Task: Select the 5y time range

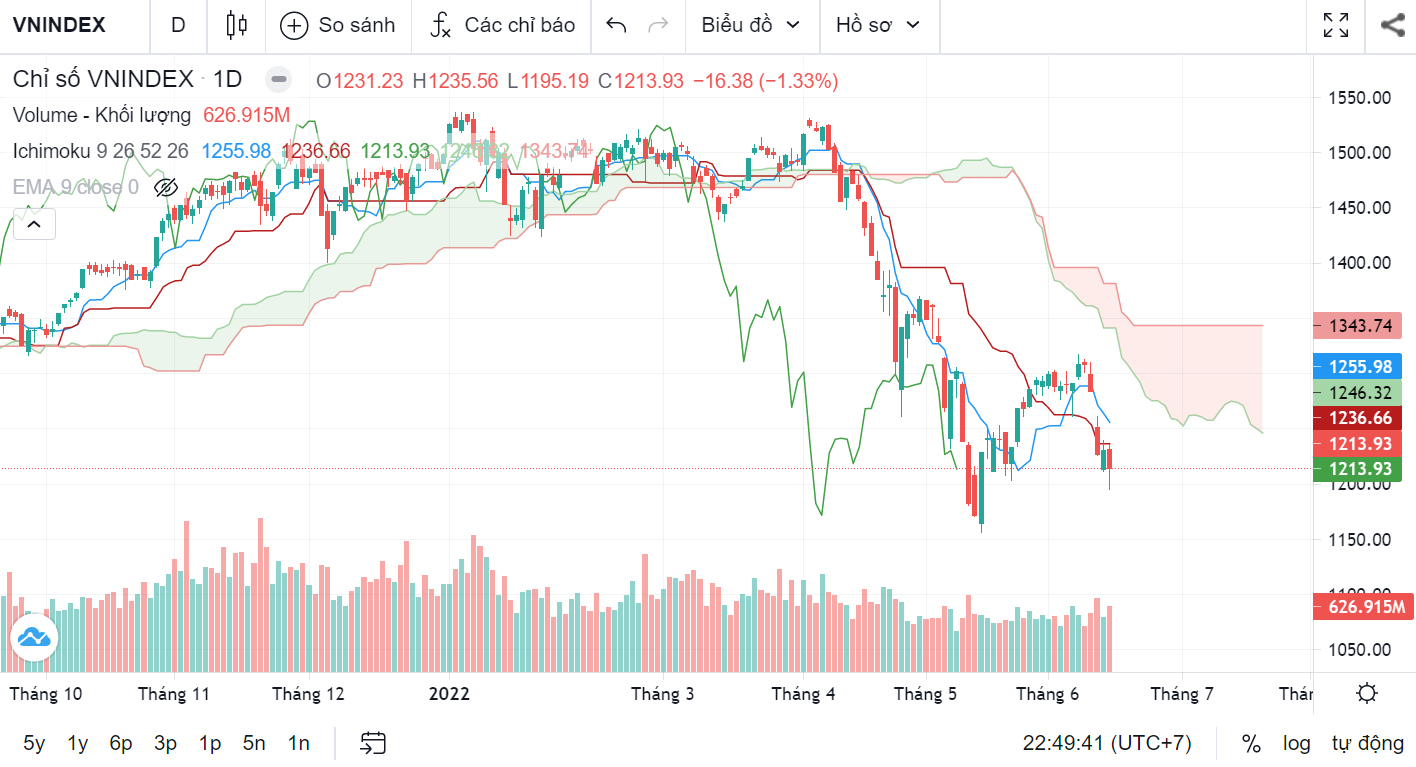Action: 34,743
